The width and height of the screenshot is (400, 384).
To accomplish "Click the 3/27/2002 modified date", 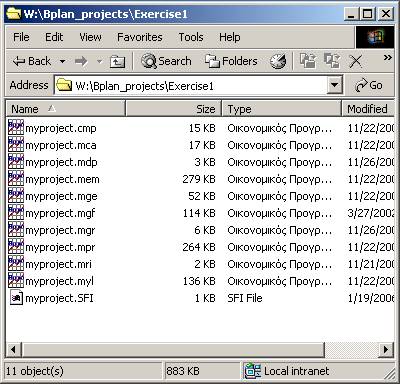I will click(x=371, y=213).
